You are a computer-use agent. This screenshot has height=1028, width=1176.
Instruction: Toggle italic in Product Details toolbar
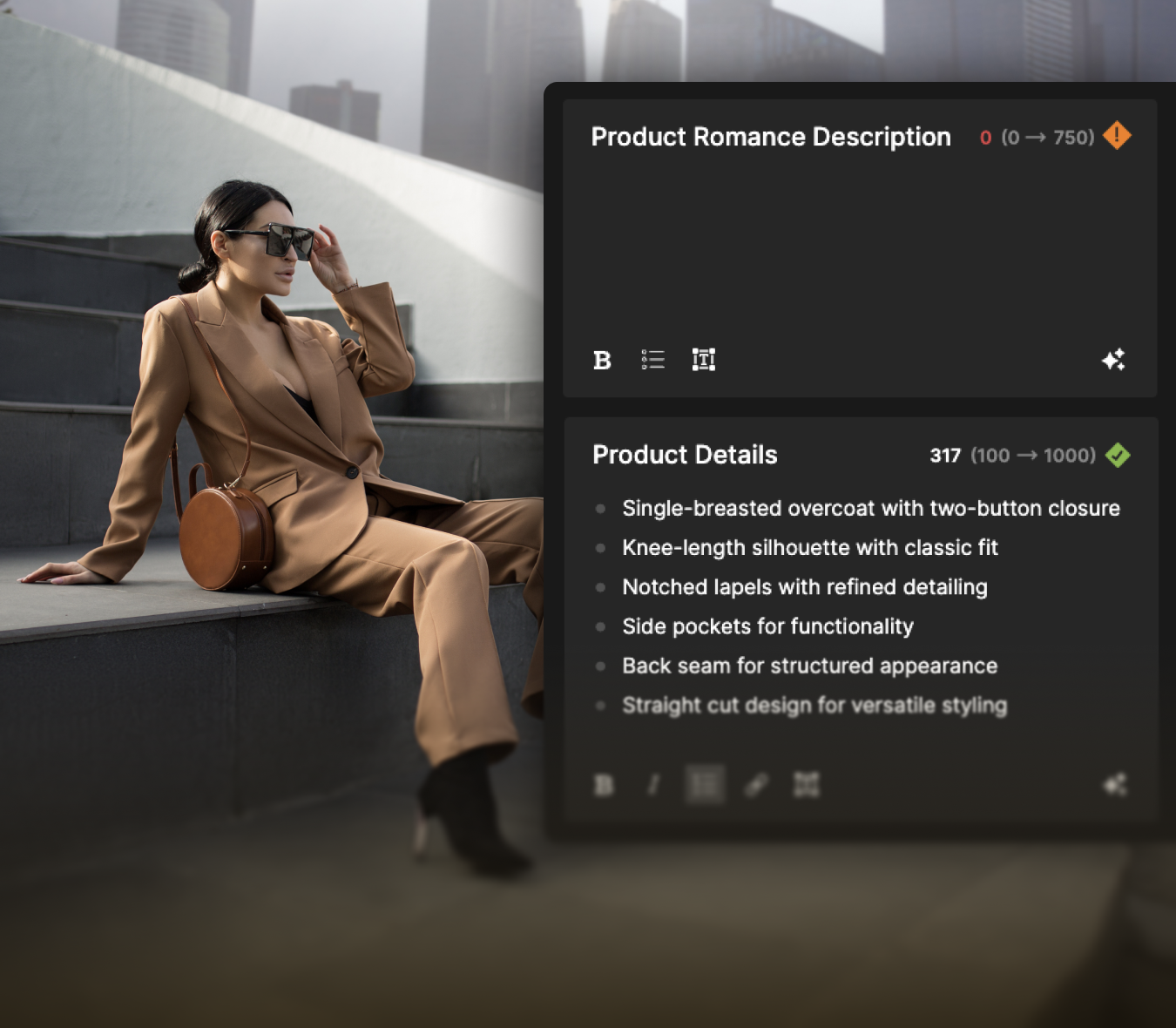[x=653, y=786]
